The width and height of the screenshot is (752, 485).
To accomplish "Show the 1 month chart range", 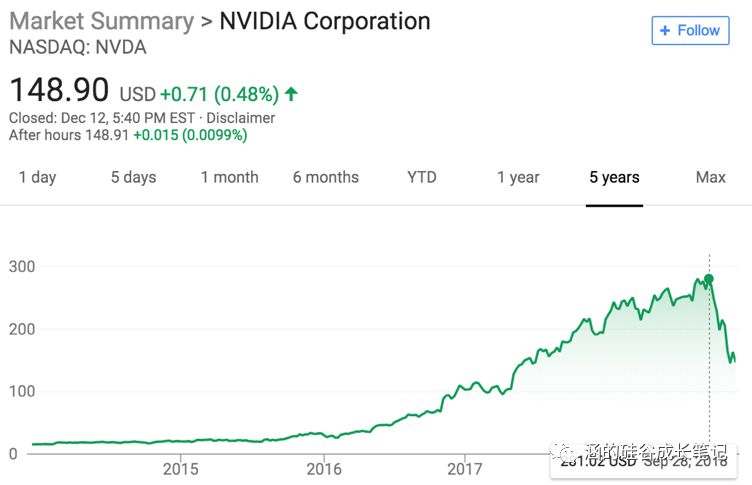I will [229, 177].
